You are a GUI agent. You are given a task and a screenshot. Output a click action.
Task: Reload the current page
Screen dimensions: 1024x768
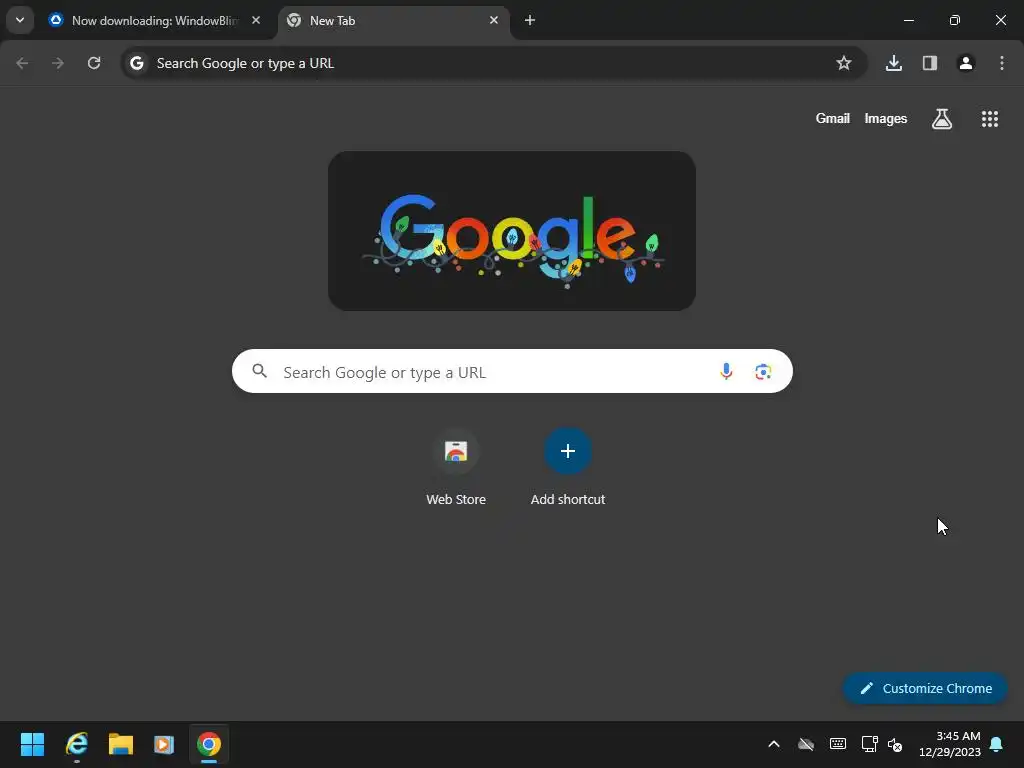click(94, 63)
